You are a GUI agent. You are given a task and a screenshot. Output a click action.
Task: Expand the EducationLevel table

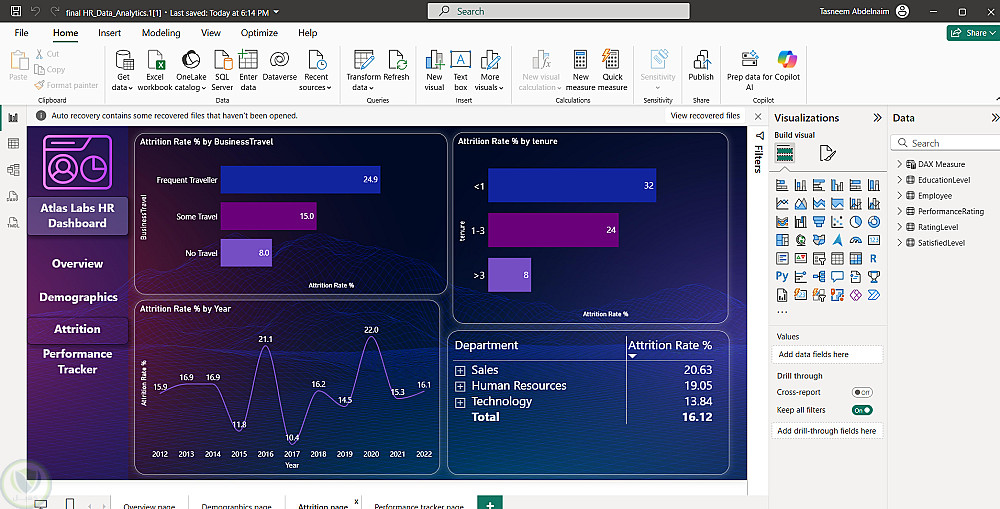(x=900, y=180)
